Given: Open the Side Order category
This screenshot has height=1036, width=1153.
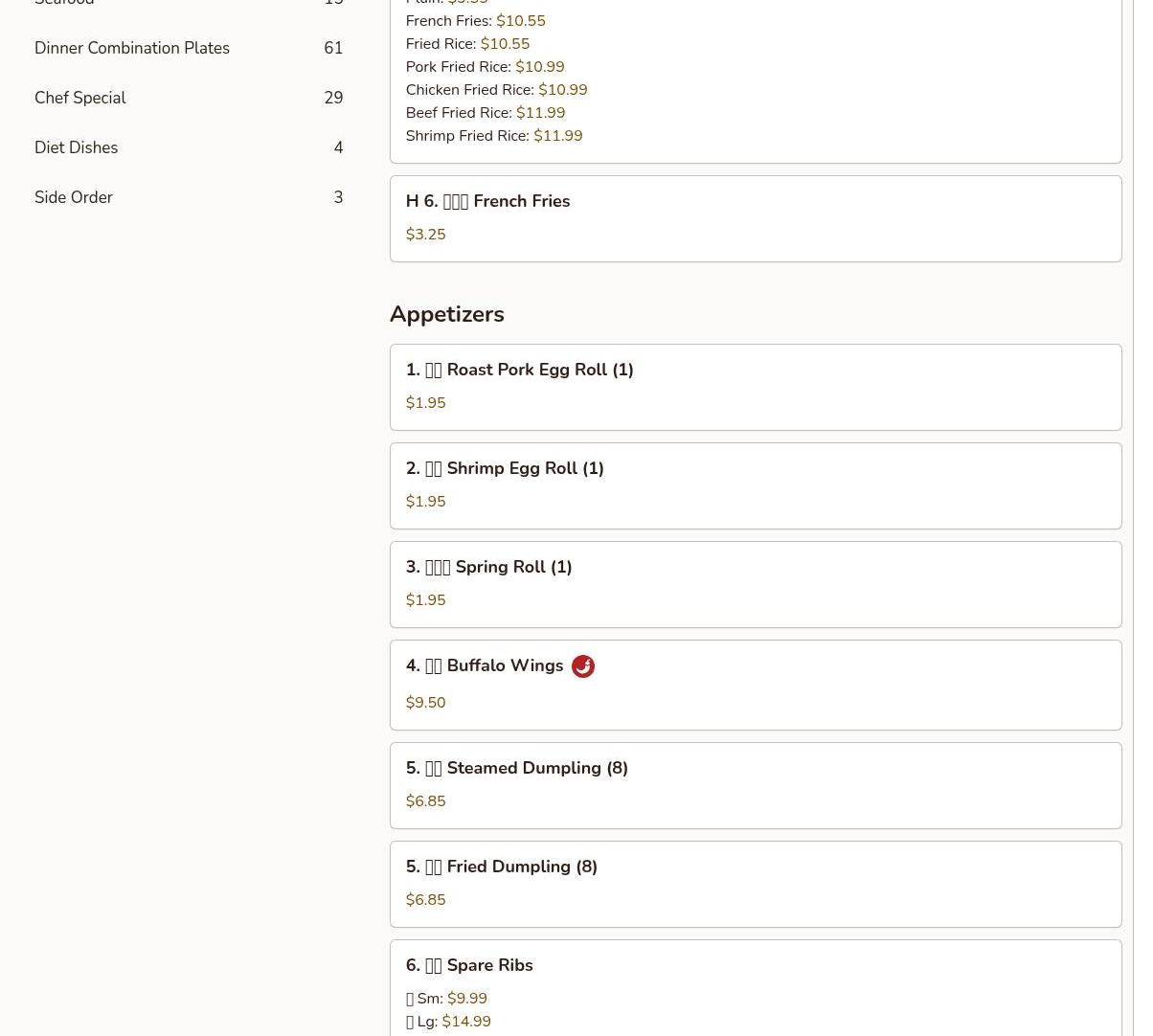Looking at the screenshot, I should pyautogui.click(x=74, y=197).
